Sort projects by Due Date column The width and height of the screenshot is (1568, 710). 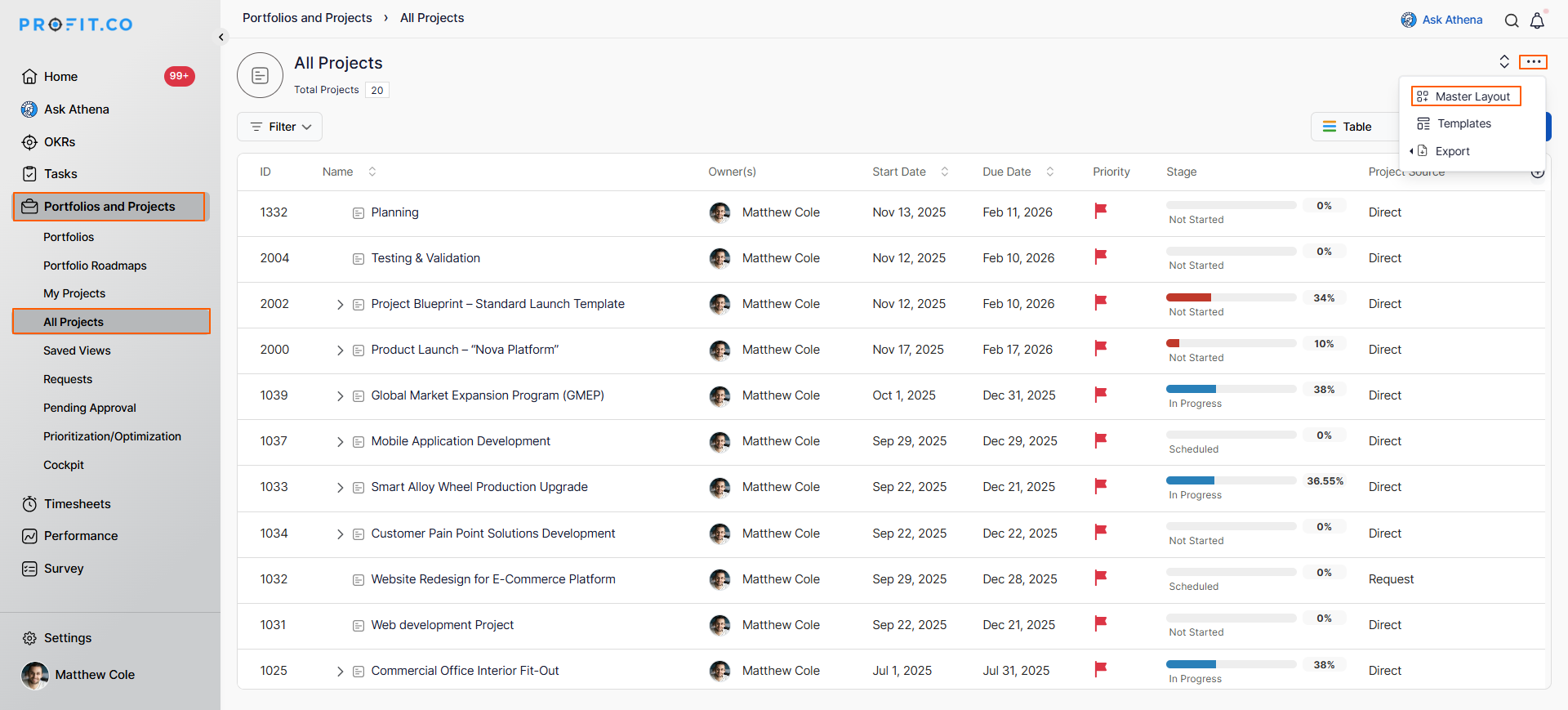(1050, 172)
